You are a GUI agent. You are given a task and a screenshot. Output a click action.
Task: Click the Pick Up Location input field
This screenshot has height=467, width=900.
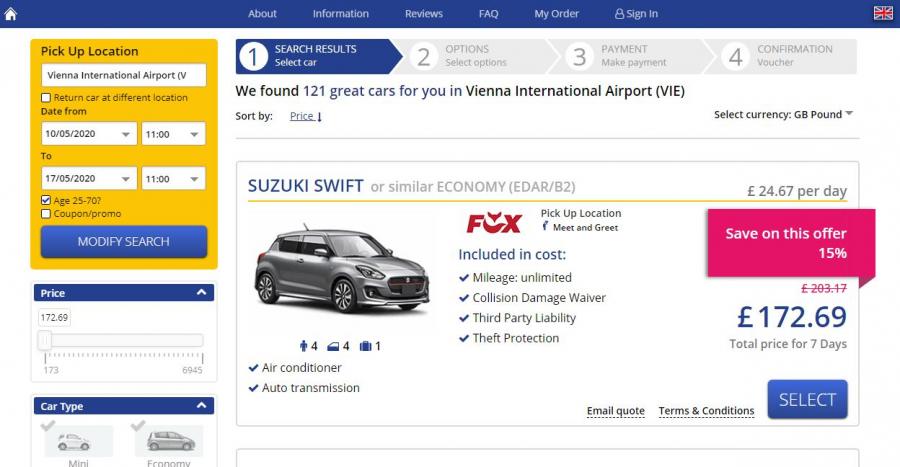[x=124, y=75]
